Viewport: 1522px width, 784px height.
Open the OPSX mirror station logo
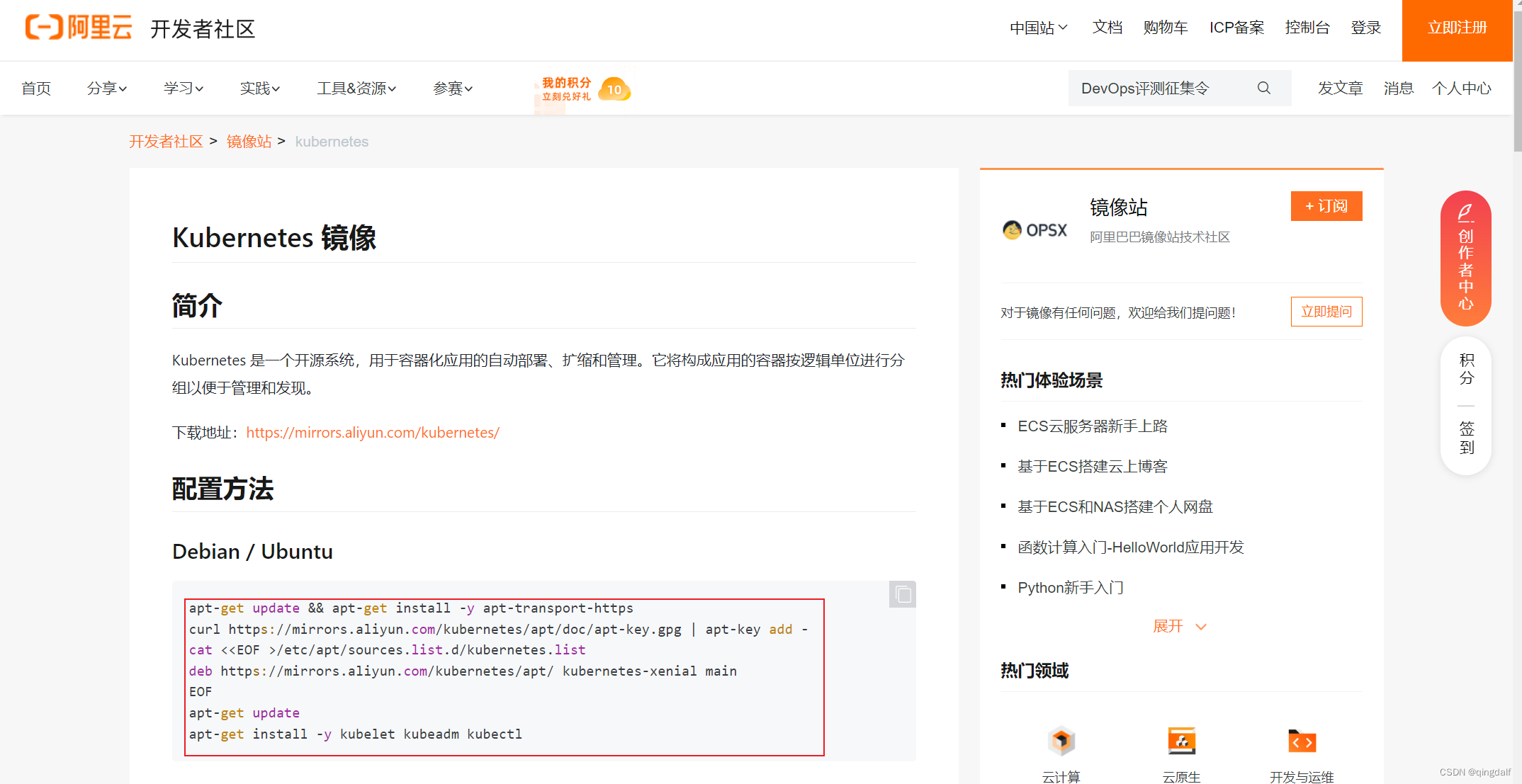tap(1035, 230)
